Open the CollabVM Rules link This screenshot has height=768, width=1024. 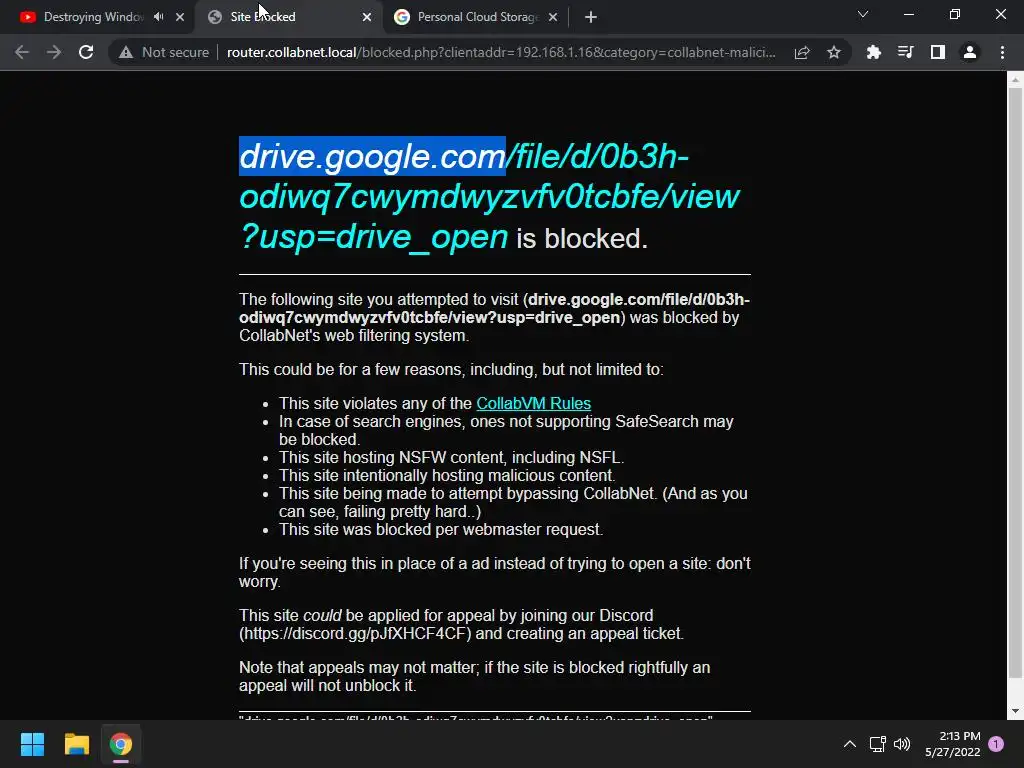tap(534, 404)
